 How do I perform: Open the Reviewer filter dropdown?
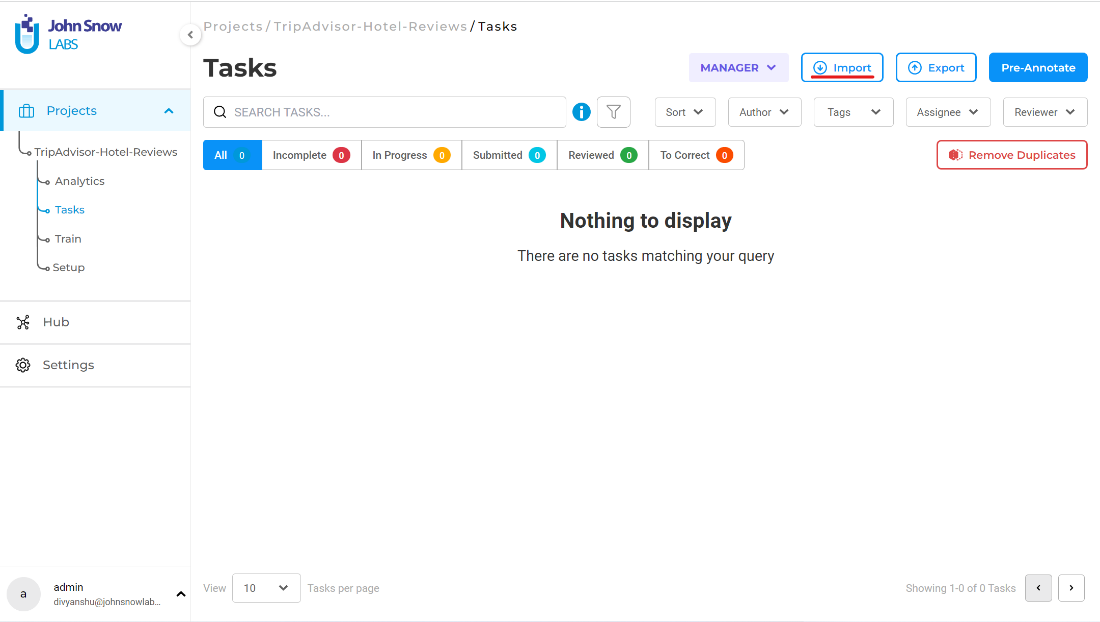pyautogui.click(x=1045, y=112)
